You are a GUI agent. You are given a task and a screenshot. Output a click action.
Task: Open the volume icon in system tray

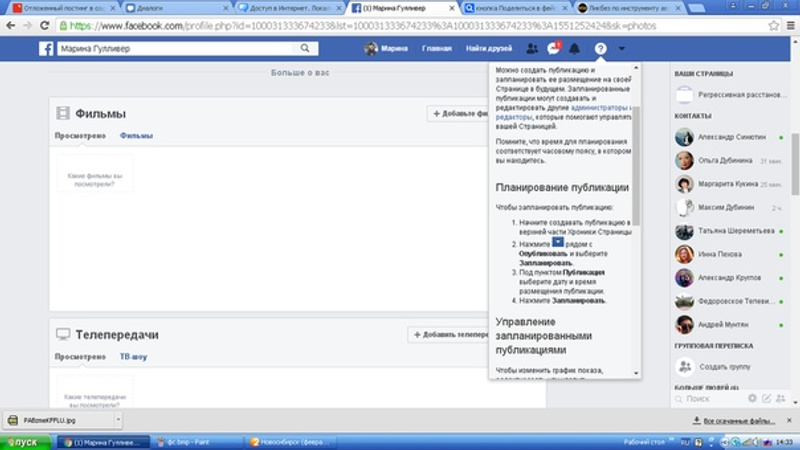[x=757, y=442]
